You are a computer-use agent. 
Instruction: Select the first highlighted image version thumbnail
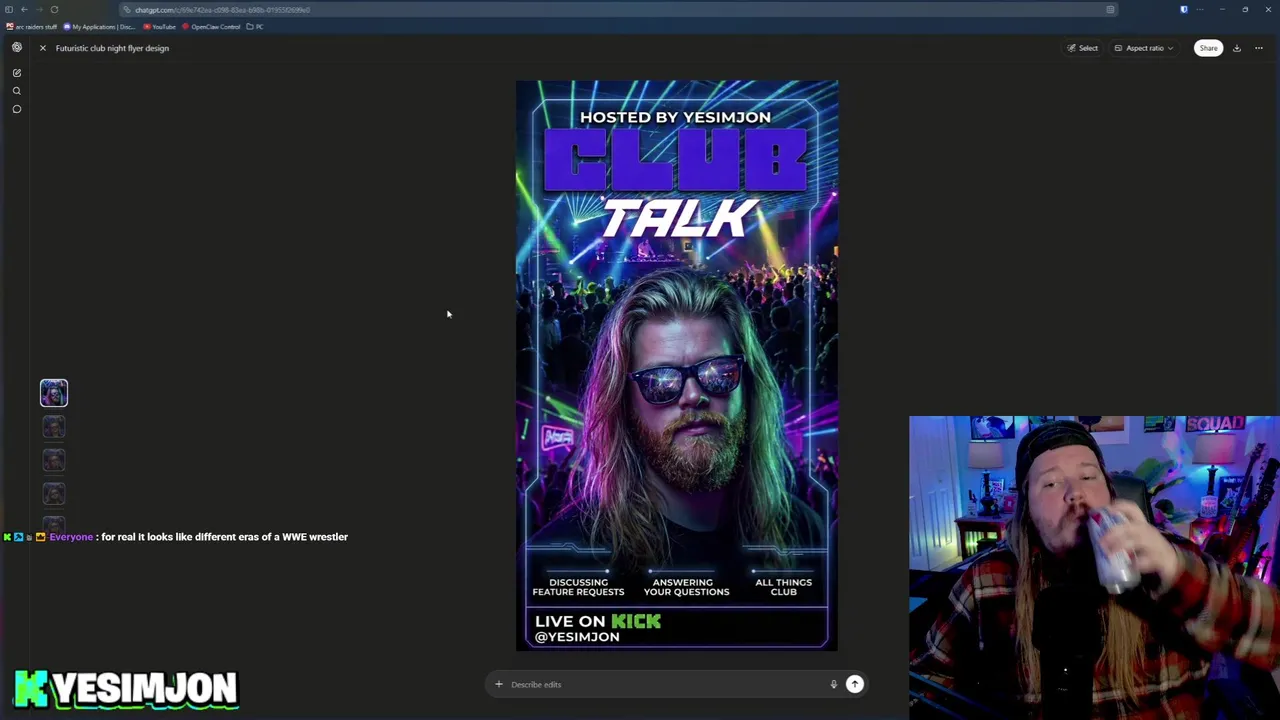point(54,393)
